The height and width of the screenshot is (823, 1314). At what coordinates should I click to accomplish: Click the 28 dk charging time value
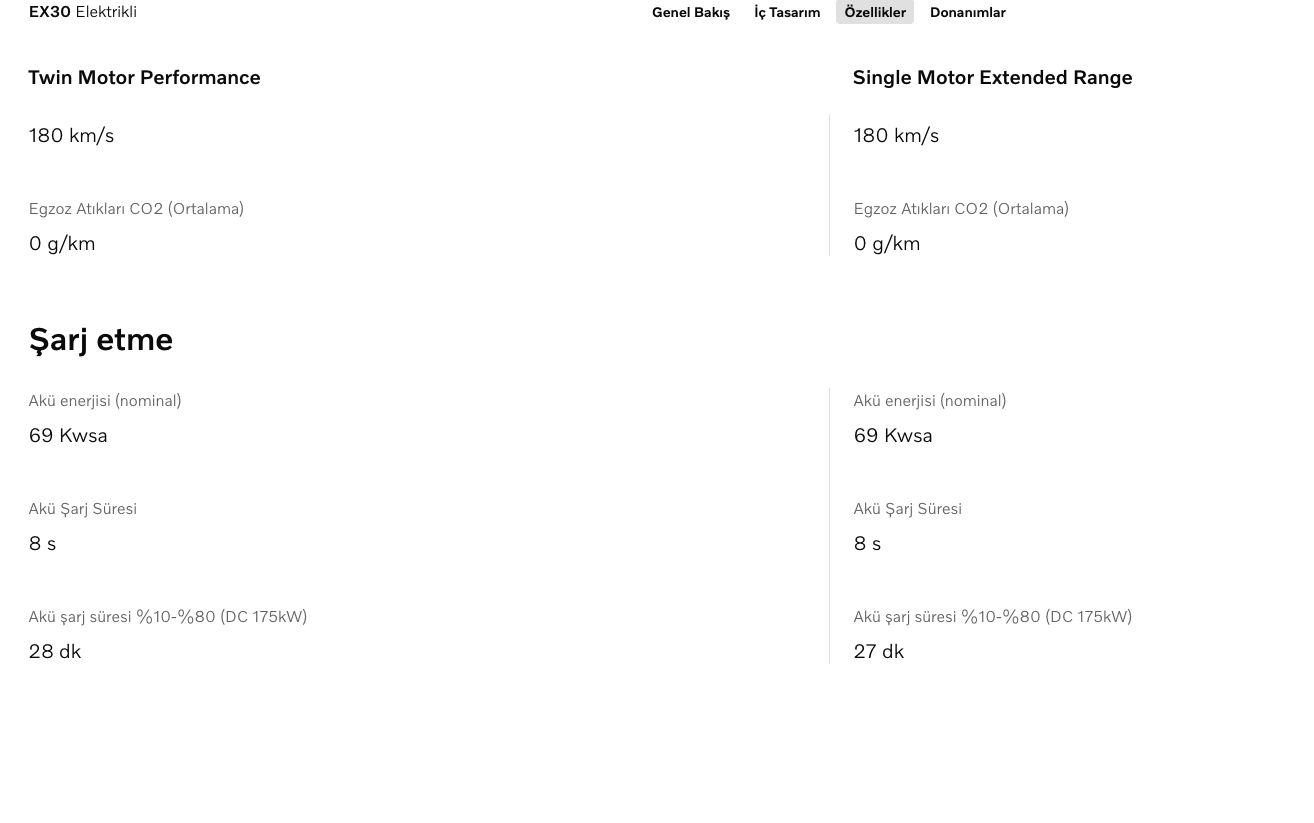point(55,651)
